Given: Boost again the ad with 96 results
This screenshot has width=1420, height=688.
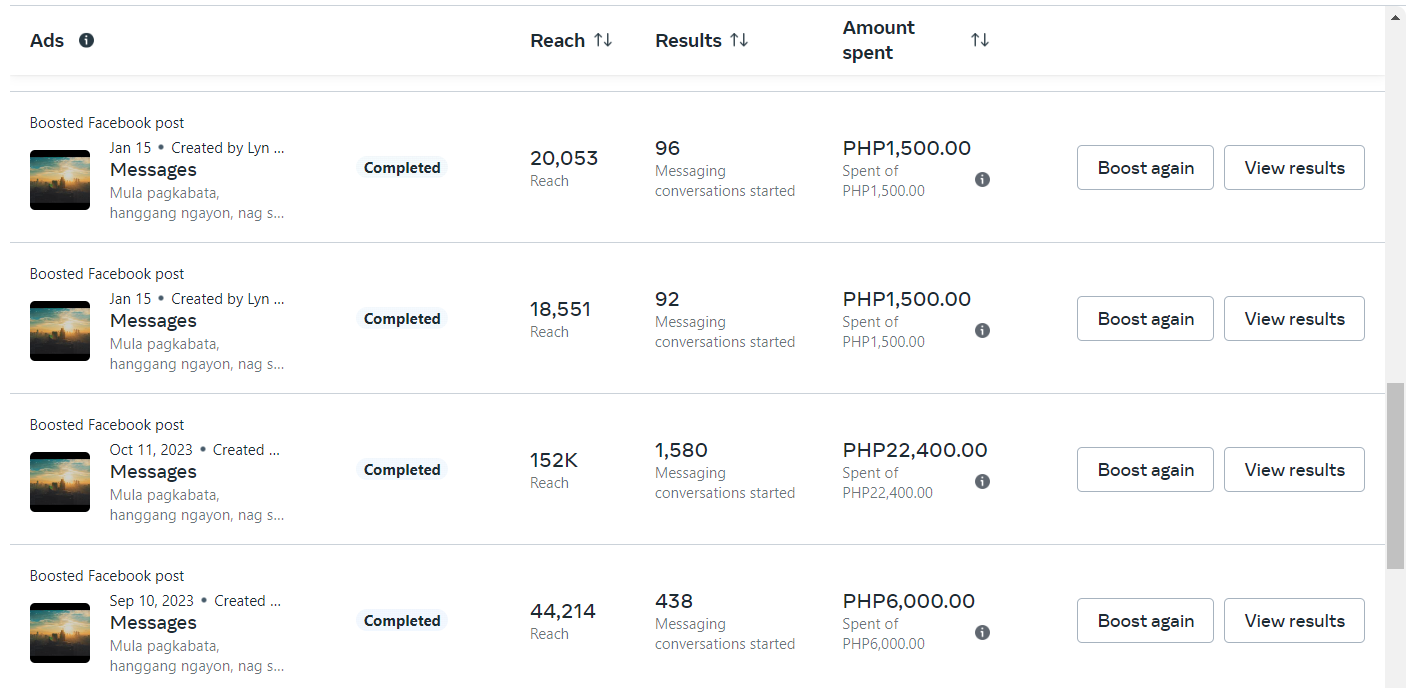Looking at the screenshot, I should pos(1145,168).
